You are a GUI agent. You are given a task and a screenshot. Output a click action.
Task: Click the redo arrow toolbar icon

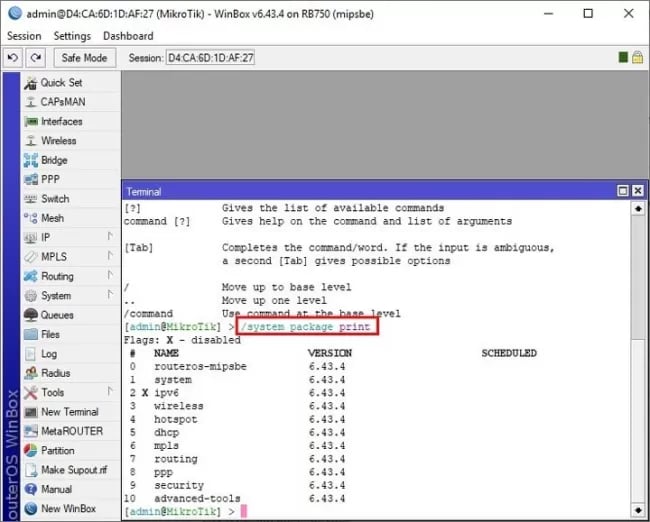(x=36, y=58)
